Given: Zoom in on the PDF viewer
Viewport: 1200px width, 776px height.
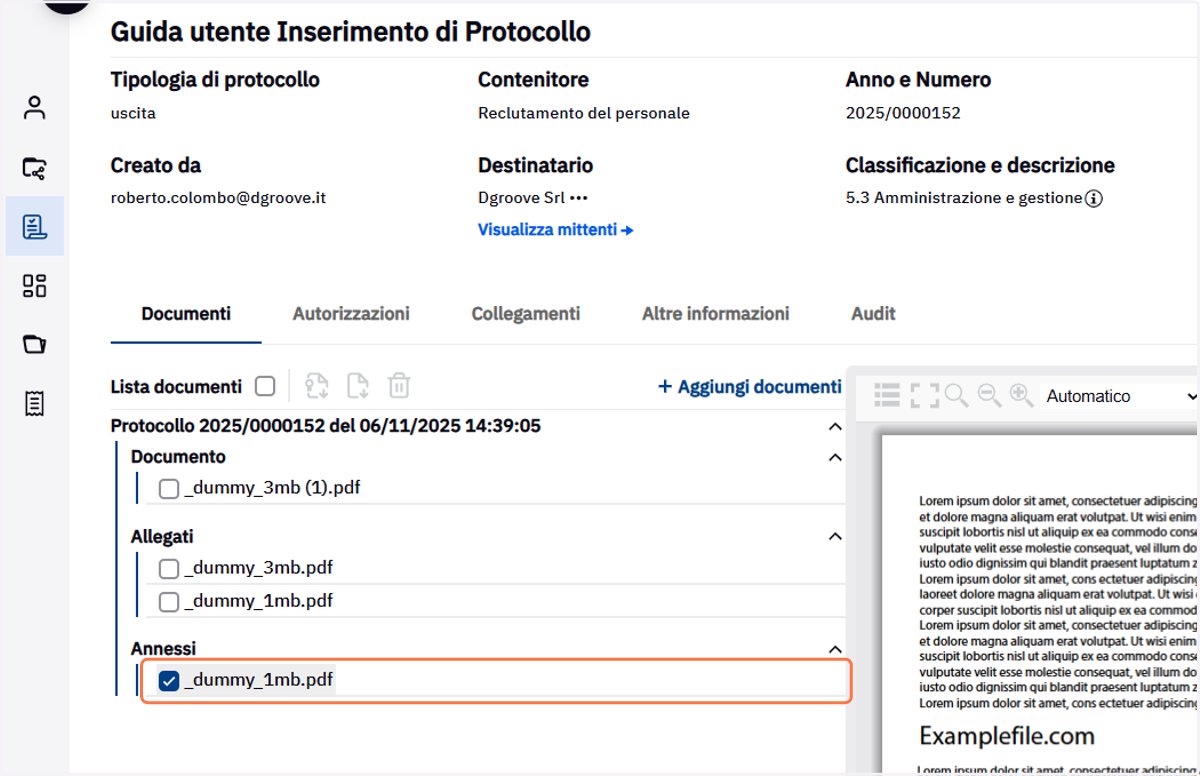Looking at the screenshot, I should coord(1021,396).
